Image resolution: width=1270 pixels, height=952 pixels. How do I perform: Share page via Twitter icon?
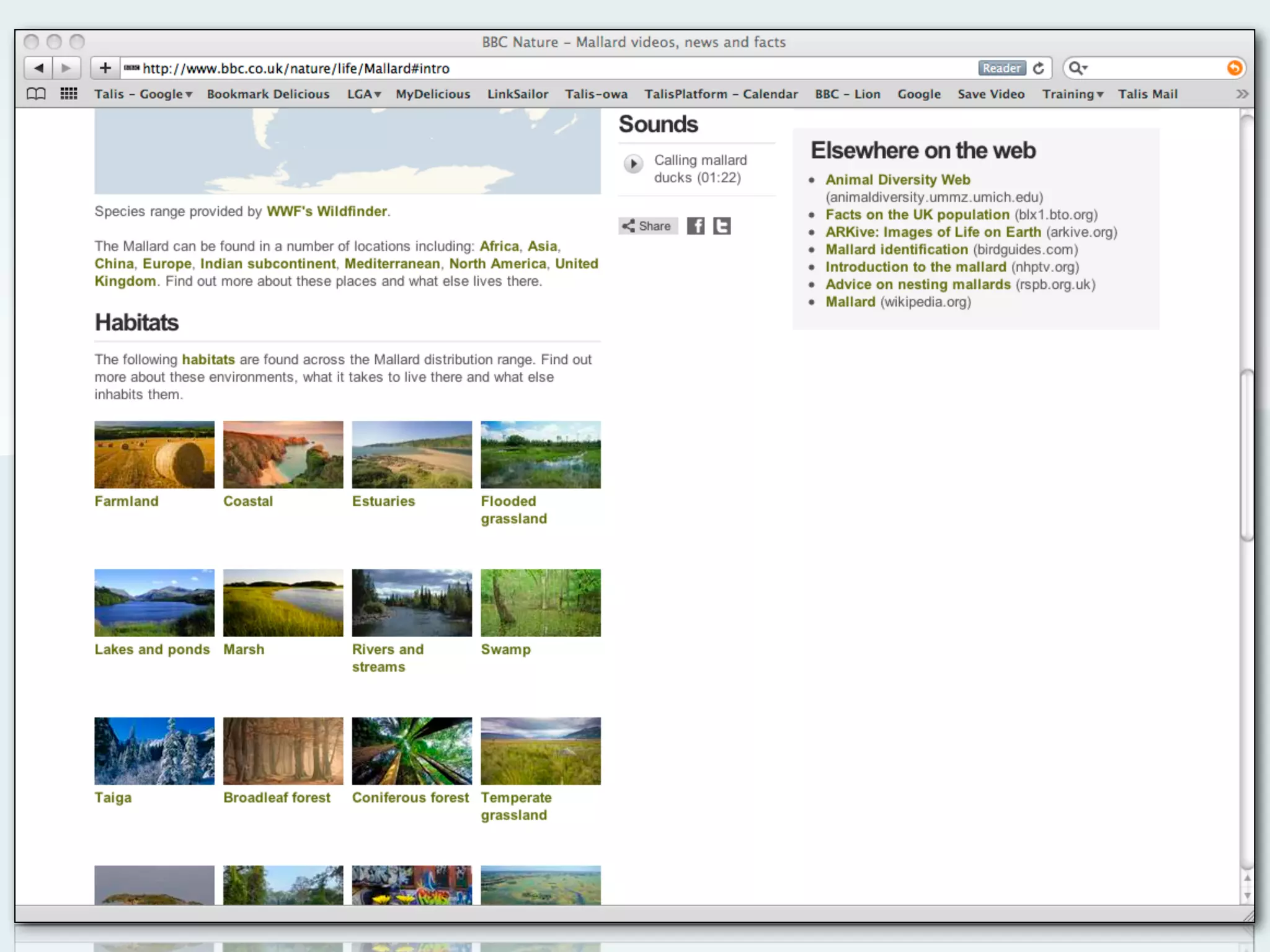721,226
